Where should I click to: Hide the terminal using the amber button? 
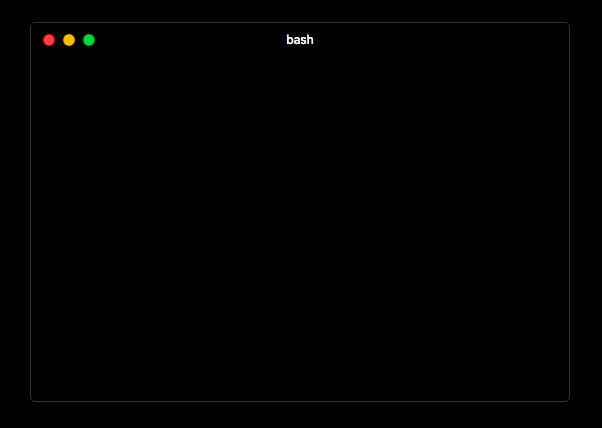pyautogui.click(x=69, y=40)
